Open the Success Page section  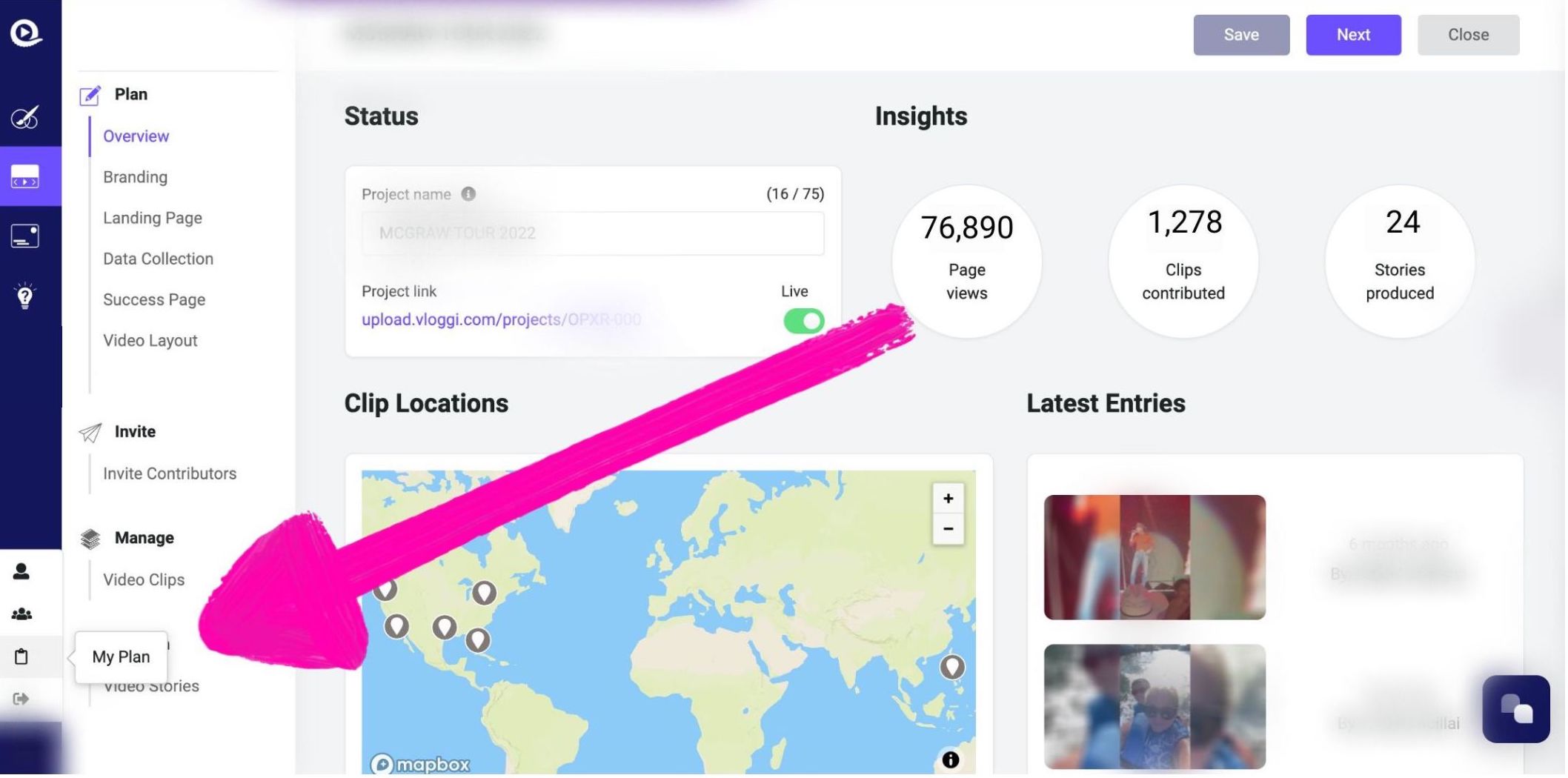pos(155,299)
